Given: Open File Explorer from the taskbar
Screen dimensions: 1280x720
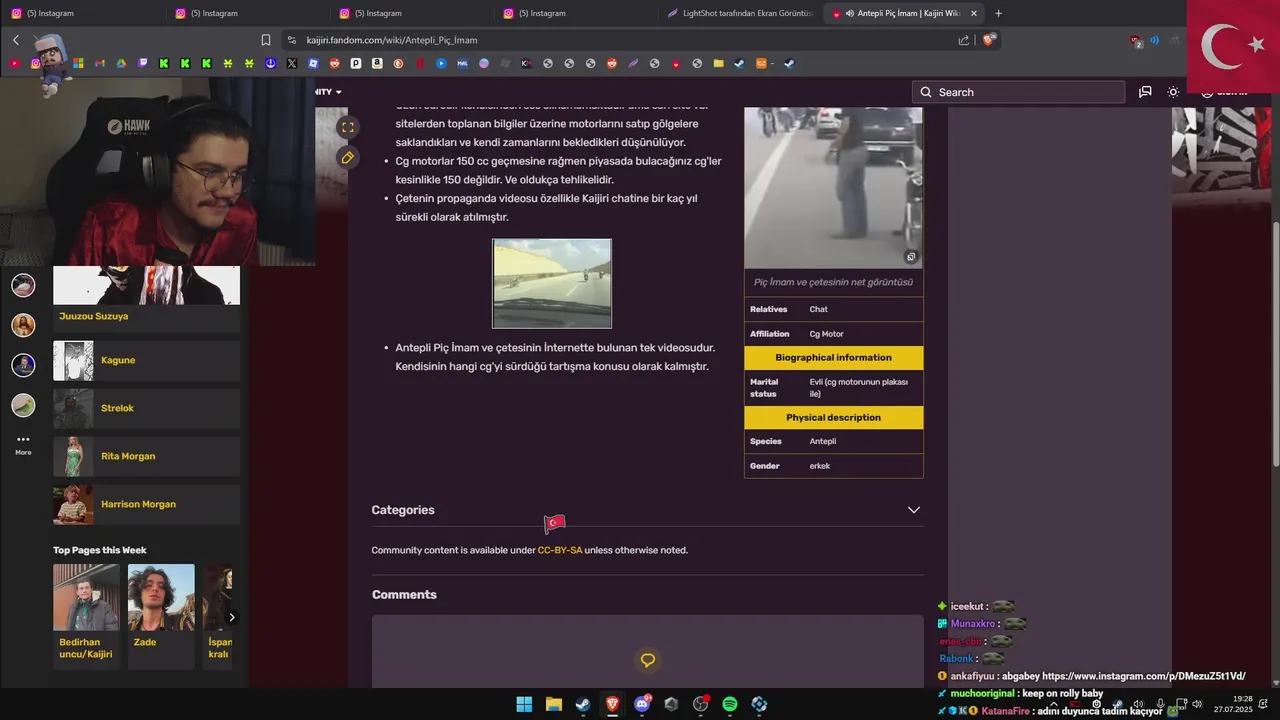Looking at the screenshot, I should pyautogui.click(x=553, y=704).
